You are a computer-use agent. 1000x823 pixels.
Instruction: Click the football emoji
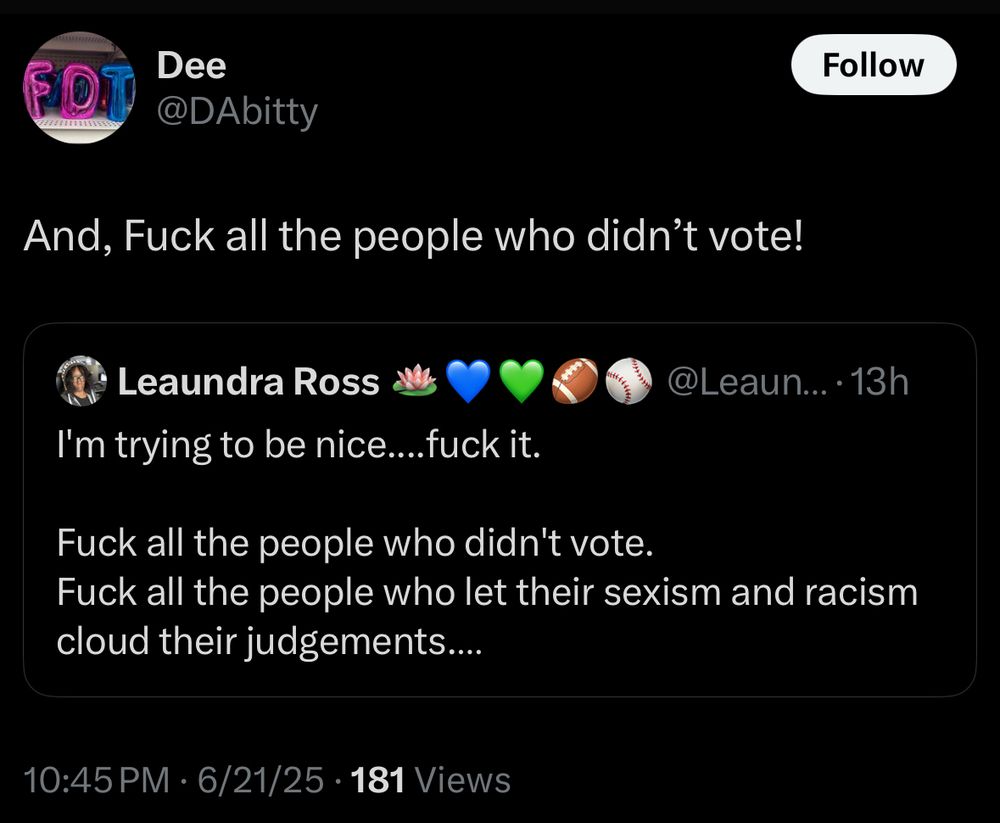click(574, 382)
